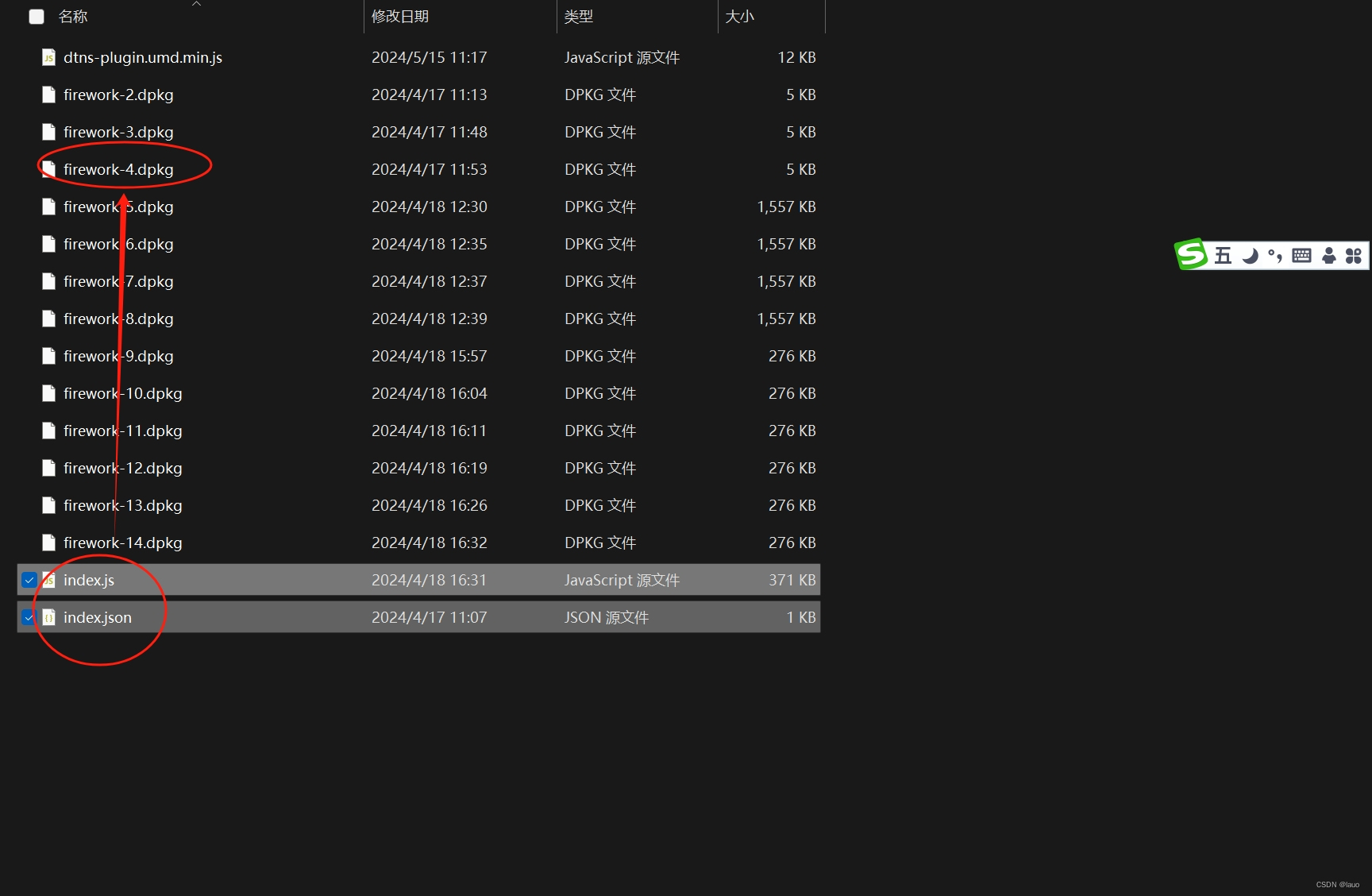Toggle the select-all checkbox beside 名称
This screenshot has width=1372, height=896.
click(37, 16)
